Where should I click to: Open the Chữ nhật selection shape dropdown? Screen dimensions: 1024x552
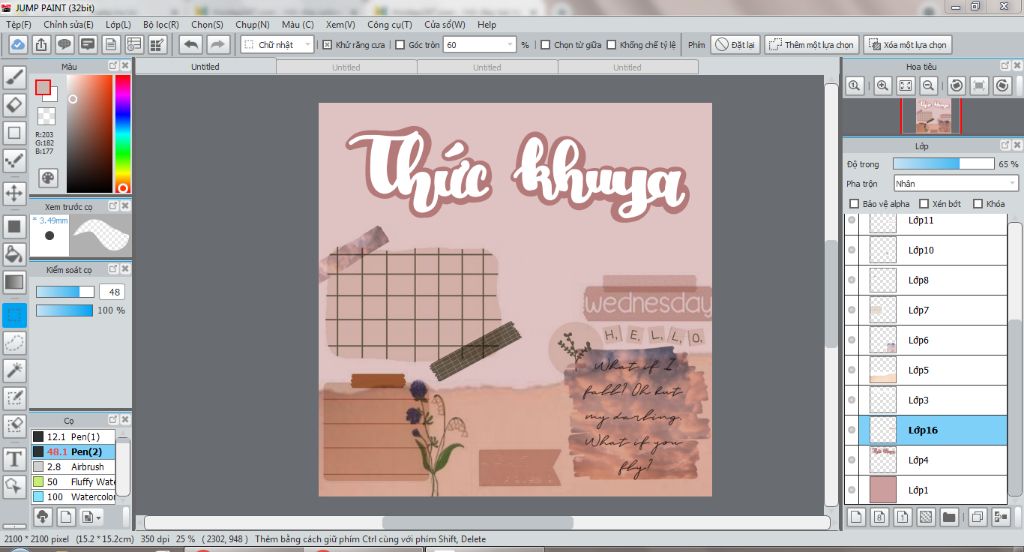coord(278,44)
